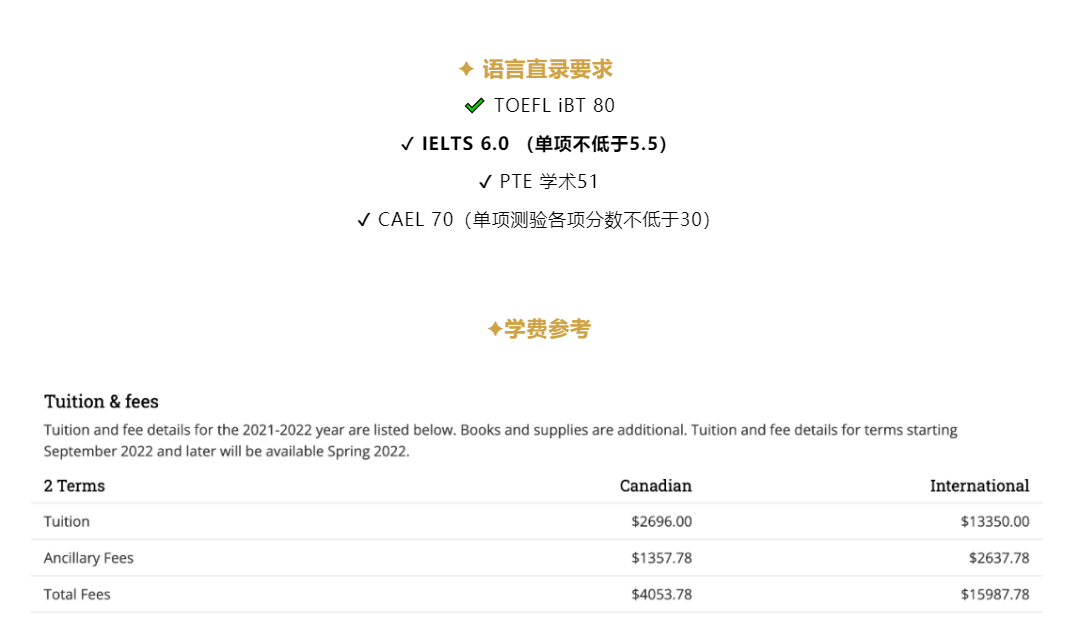Click the check mark before IELTS 6.0

click(407, 145)
